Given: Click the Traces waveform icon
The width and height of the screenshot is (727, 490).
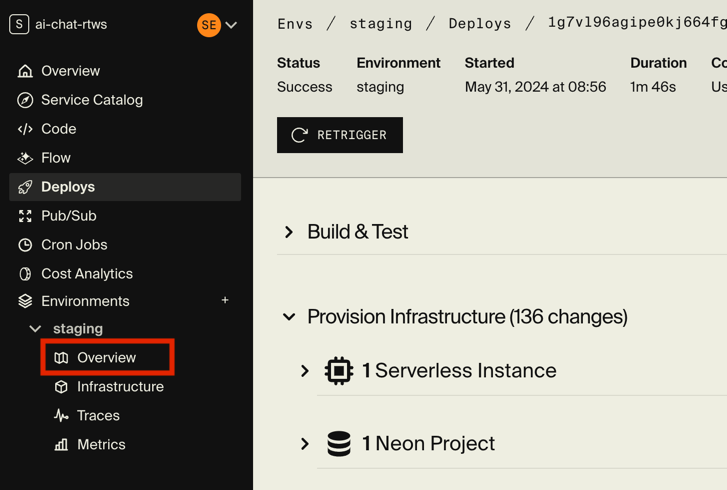Looking at the screenshot, I should [61, 416].
